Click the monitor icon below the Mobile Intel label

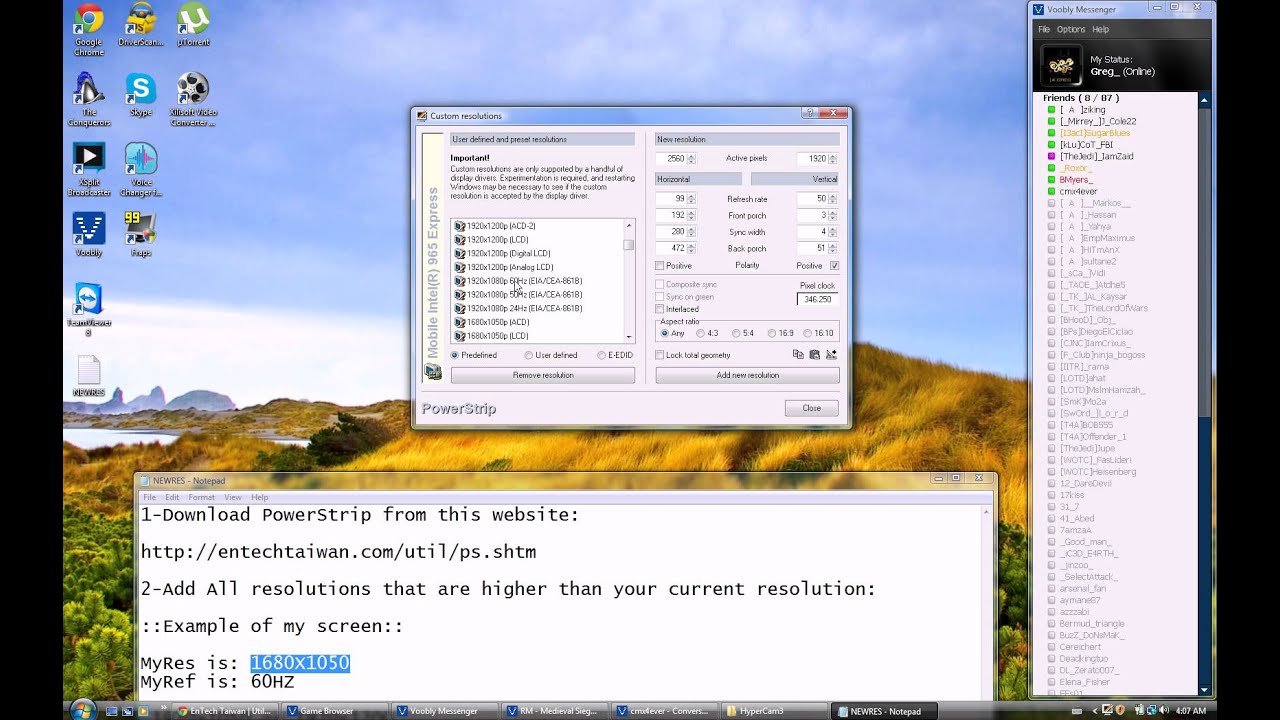(433, 372)
